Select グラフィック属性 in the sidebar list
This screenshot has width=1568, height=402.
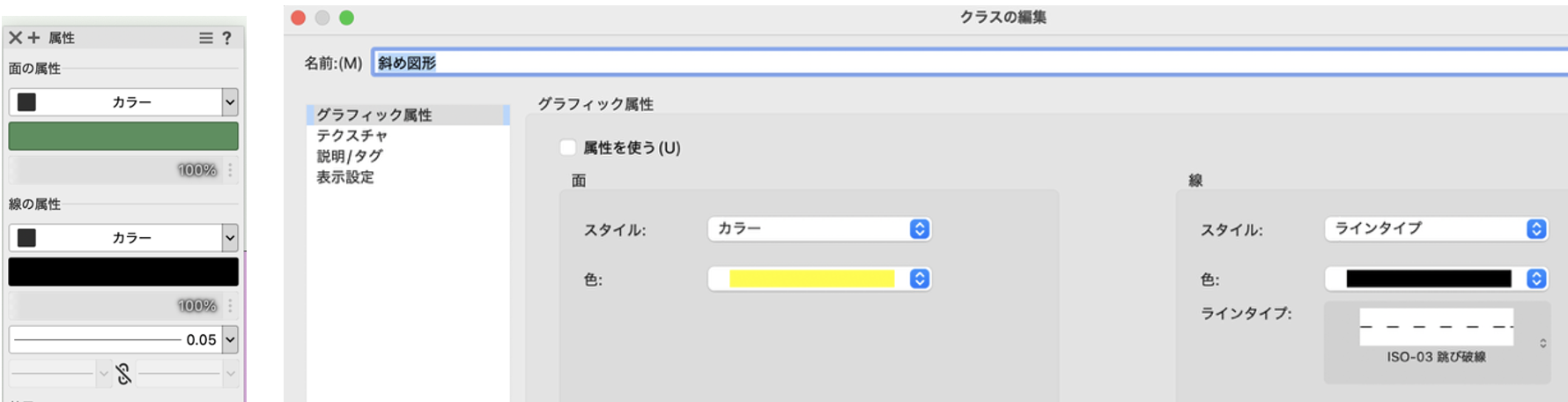pos(374,115)
